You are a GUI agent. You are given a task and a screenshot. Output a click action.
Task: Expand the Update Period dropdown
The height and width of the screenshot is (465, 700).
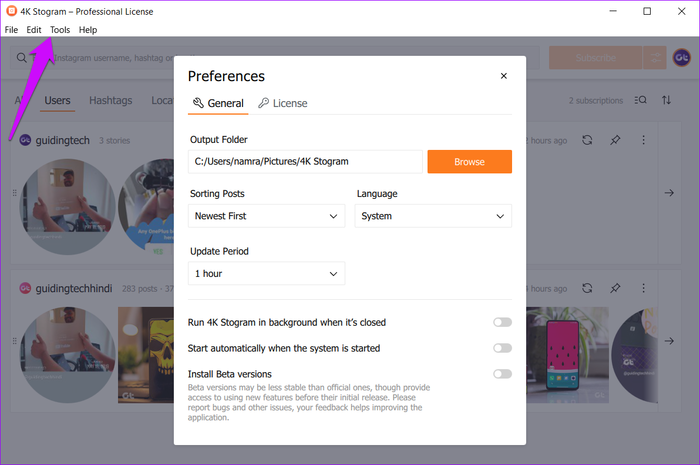[267, 274]
